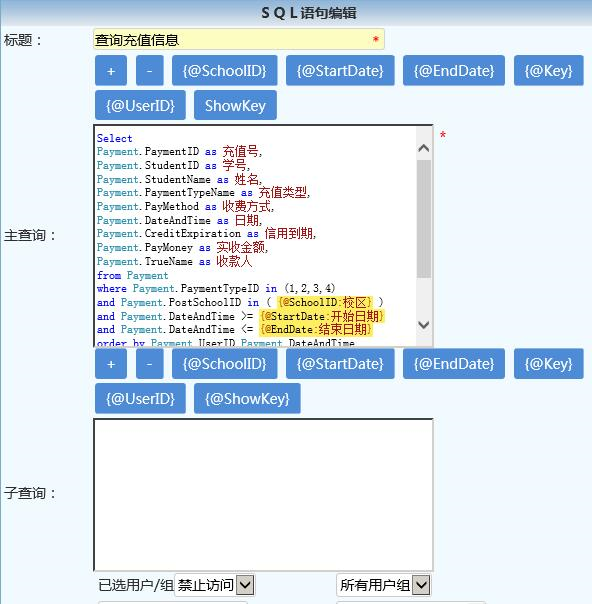Click the line Payment.PayMethod as 收费方式
The width and height of the screenshot is (592, 604).
pos(185,206)
